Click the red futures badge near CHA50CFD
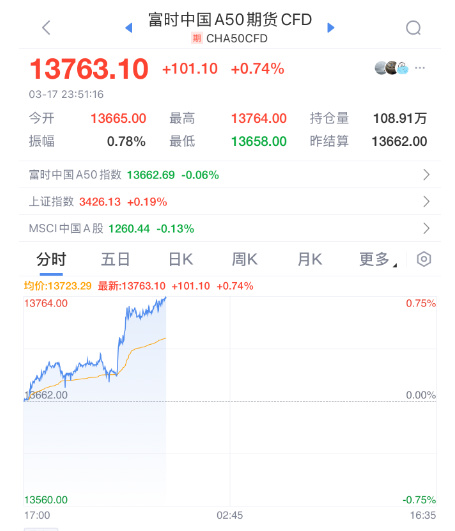This screenshot has height=531, width=455. pyautogui.click(x=197, y=38)
